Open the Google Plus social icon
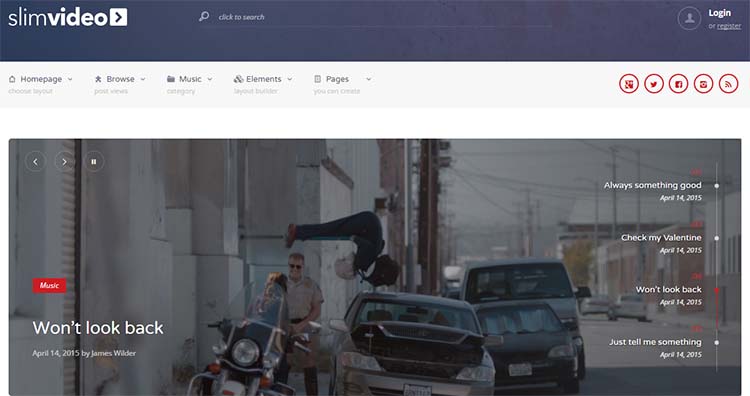750x396 pixels. 629,84
